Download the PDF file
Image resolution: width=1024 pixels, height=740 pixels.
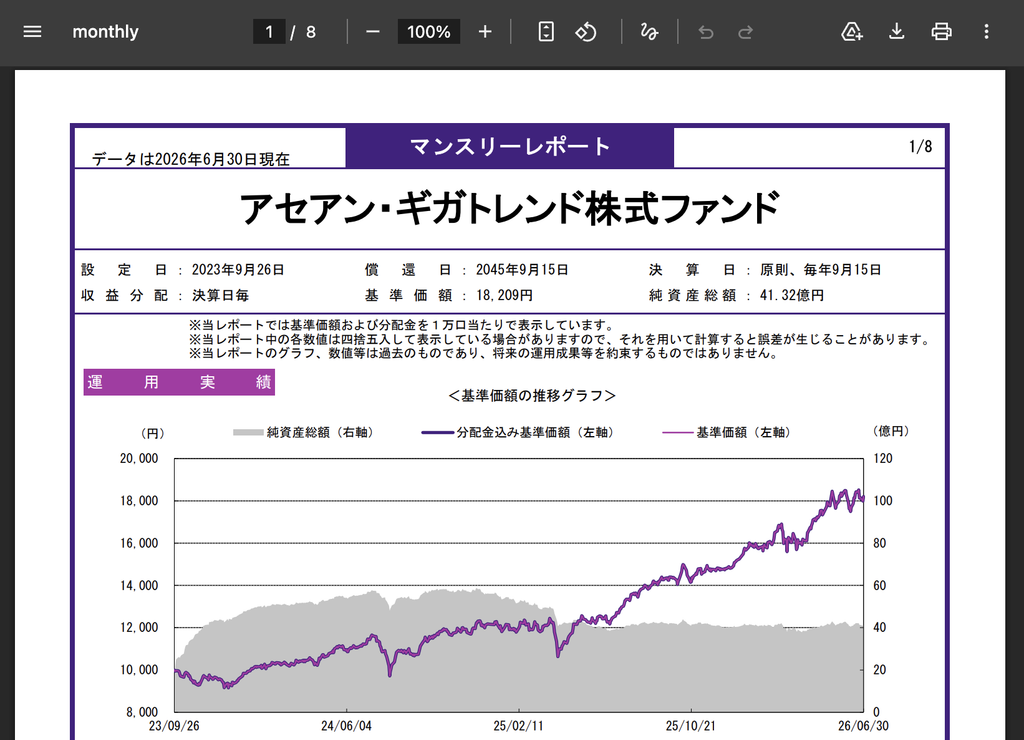tap(897, 31)
